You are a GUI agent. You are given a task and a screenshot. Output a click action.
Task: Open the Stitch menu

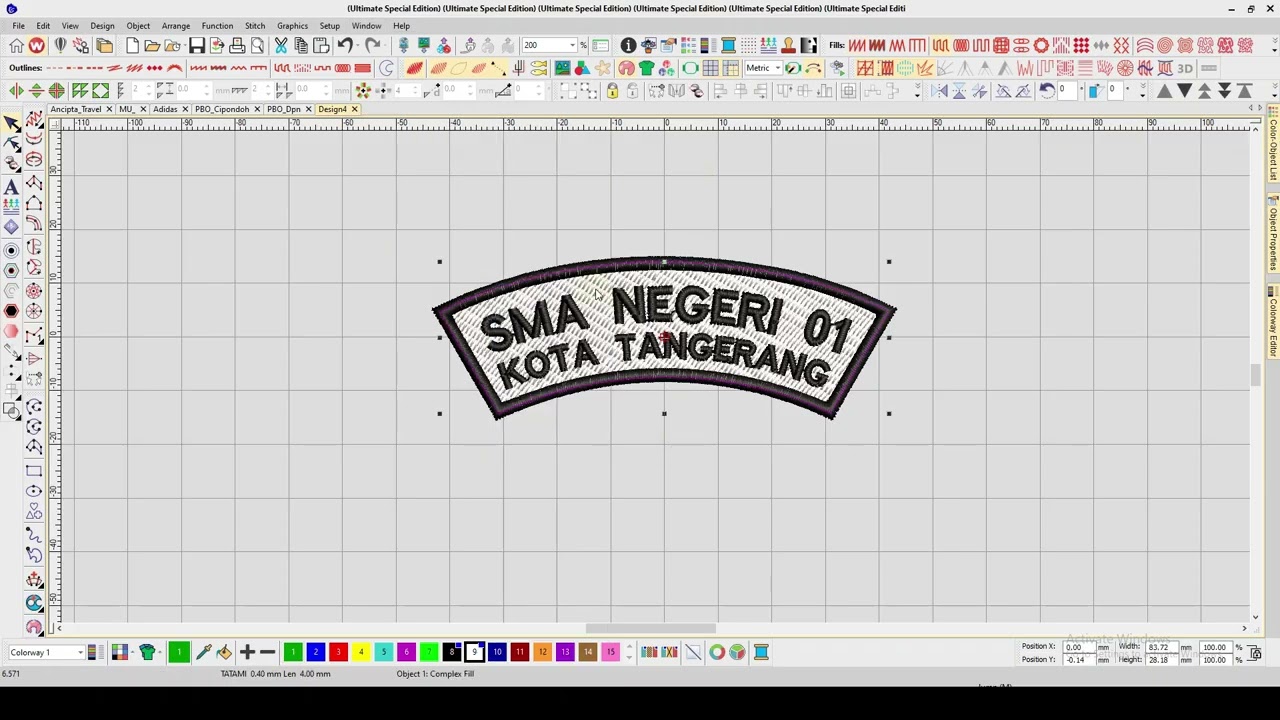point(255,26)
